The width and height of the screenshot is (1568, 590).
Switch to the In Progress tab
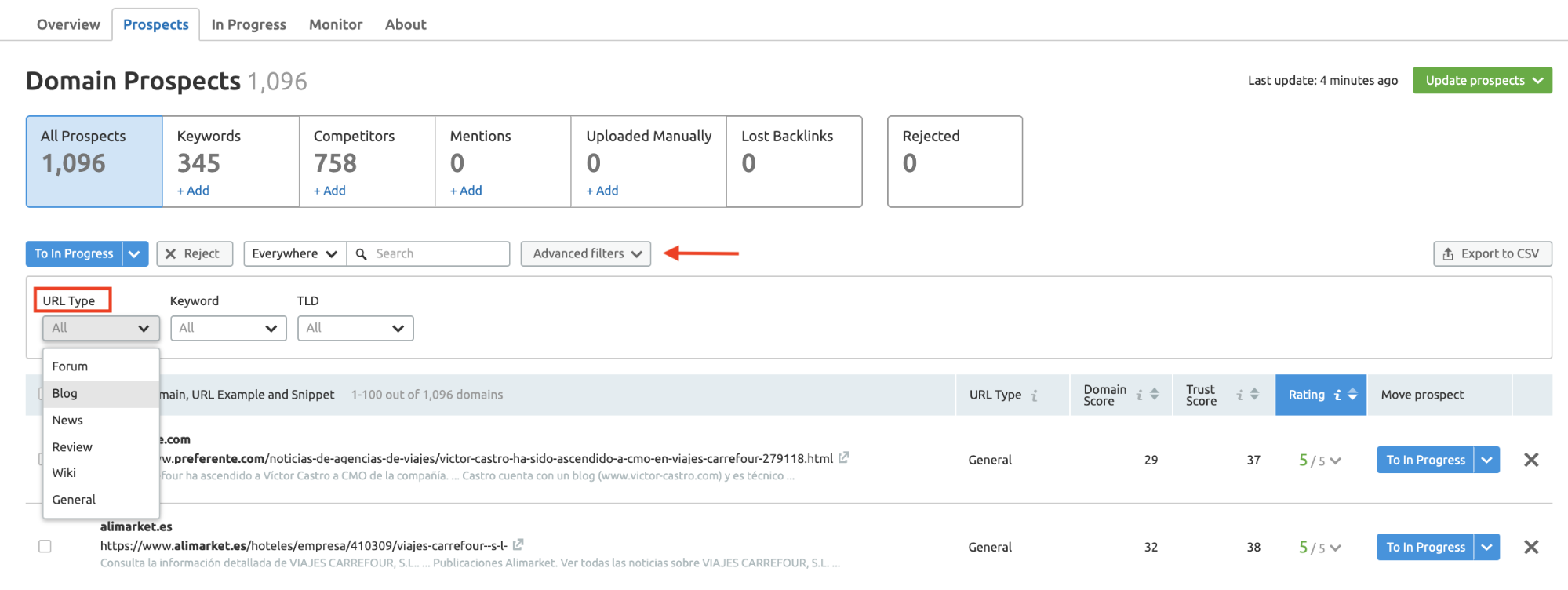[x=249, y=24]
